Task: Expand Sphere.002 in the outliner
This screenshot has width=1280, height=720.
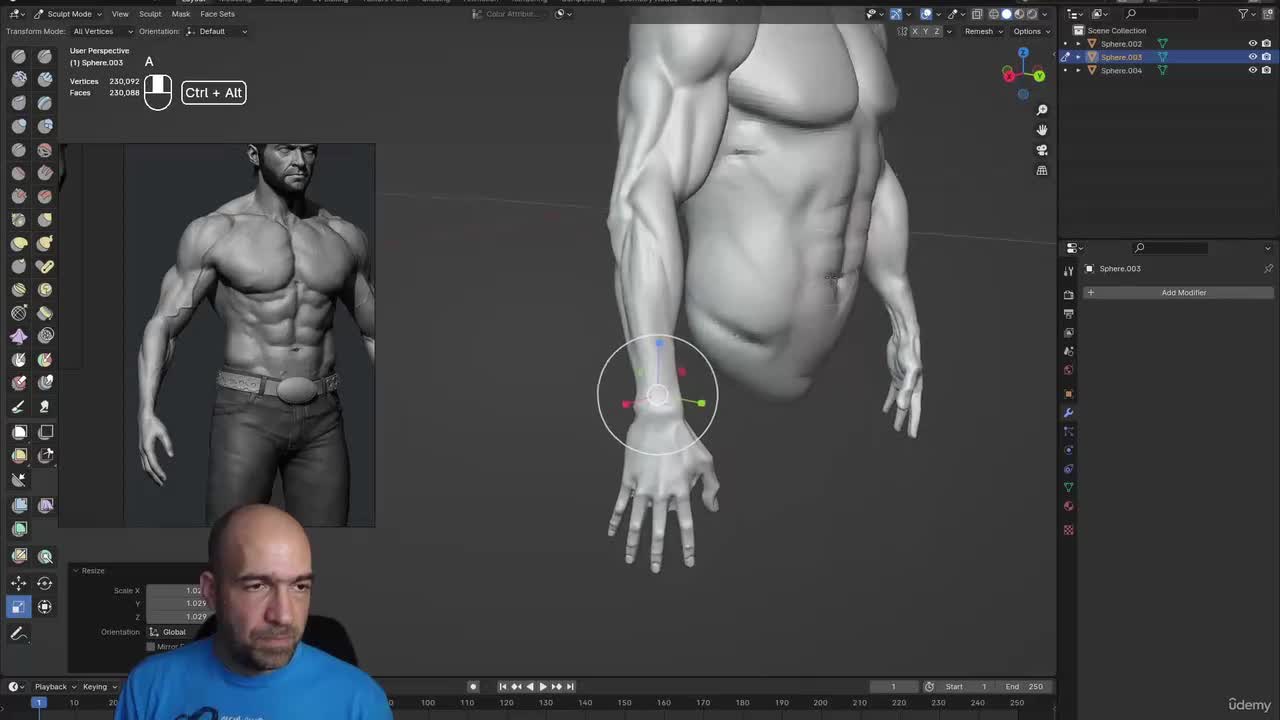Action: click(1078, 44)
